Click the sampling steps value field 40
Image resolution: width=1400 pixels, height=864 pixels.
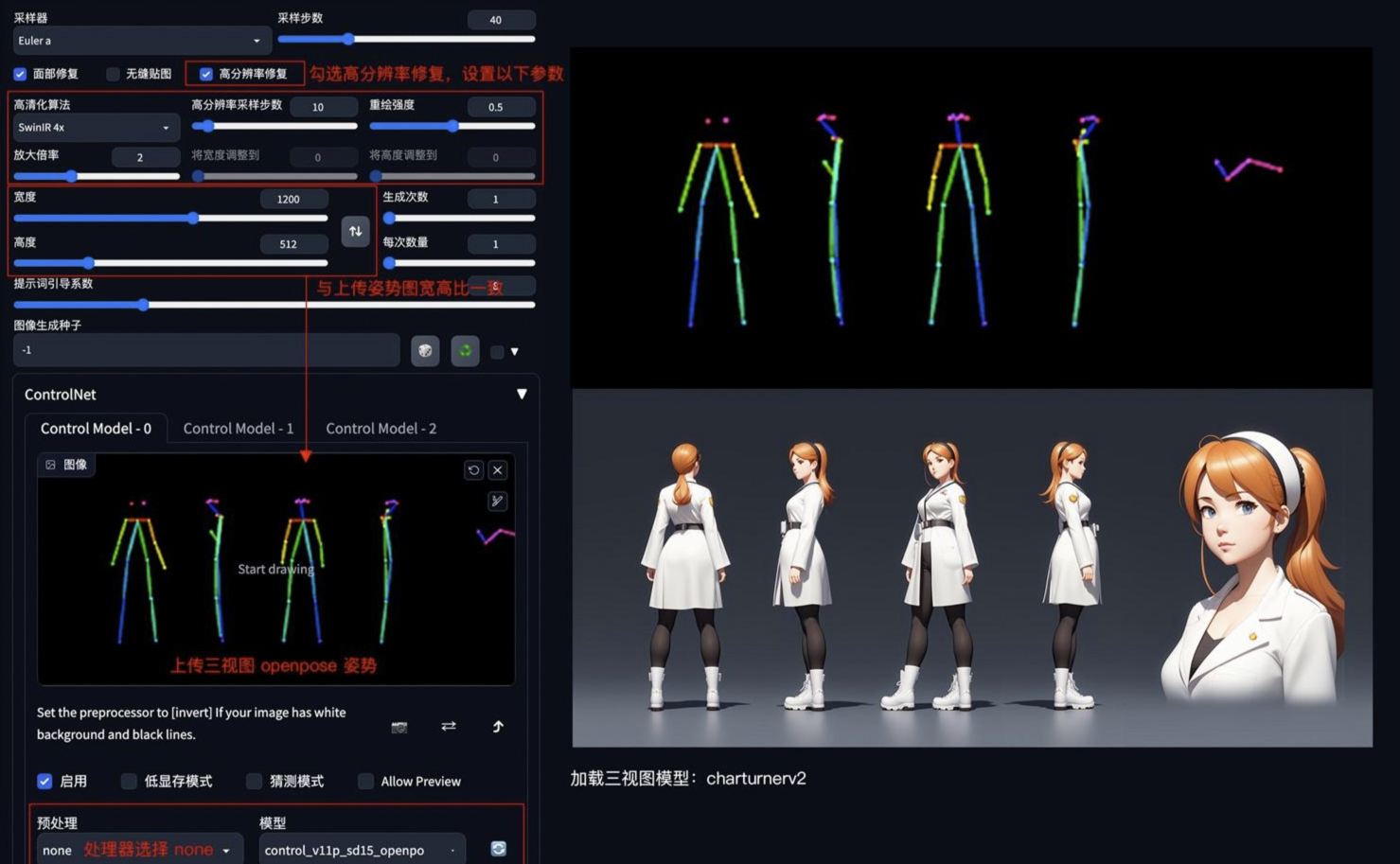pos(502,20)
